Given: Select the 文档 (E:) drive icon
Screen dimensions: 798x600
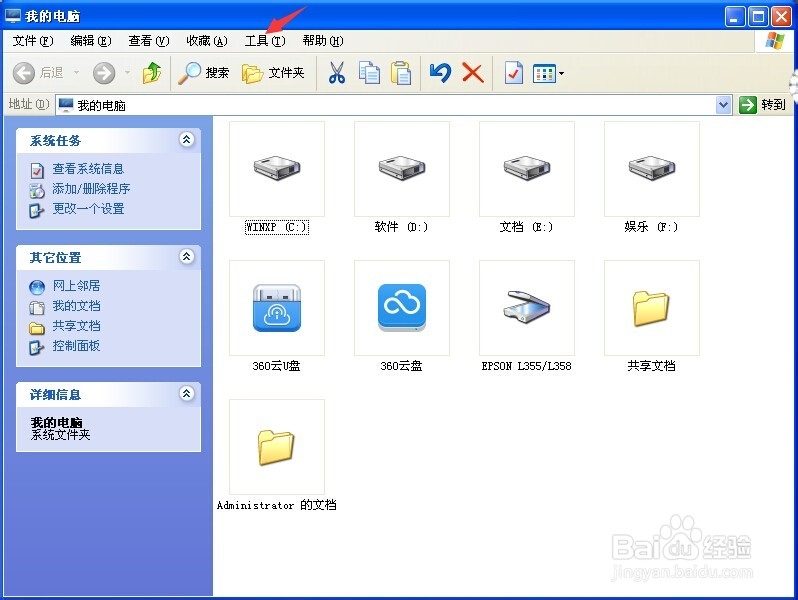Looking at the screenshot, I should (527, 168).
